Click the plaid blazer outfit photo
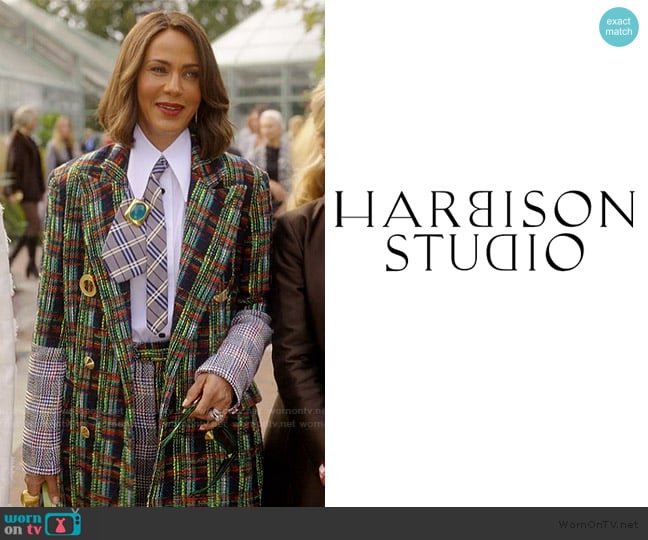Screen dimensions: 648x540 coord(162,253)
